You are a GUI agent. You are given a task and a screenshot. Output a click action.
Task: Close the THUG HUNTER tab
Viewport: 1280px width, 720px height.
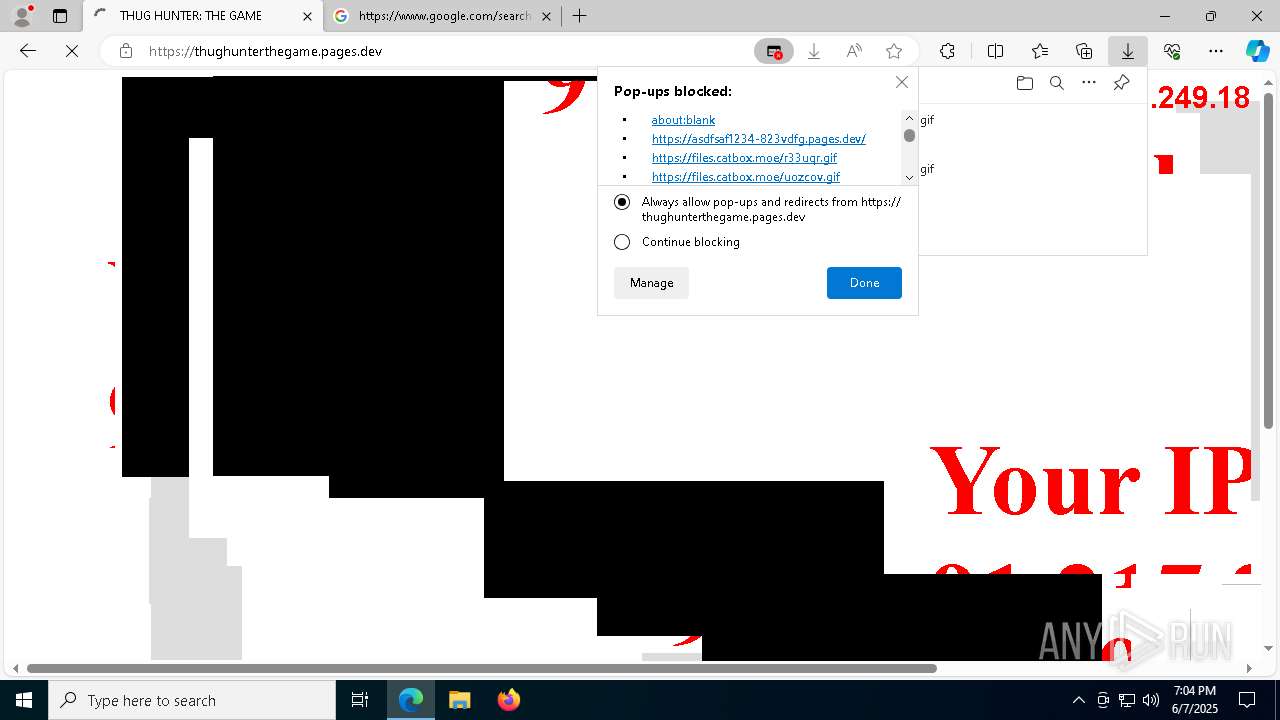click(x=307, y=16)
